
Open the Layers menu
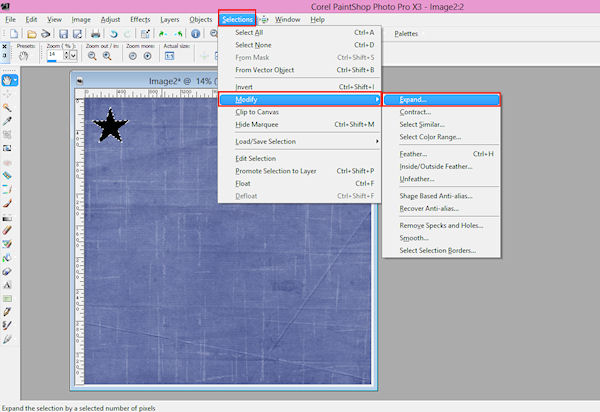[170, 20]
